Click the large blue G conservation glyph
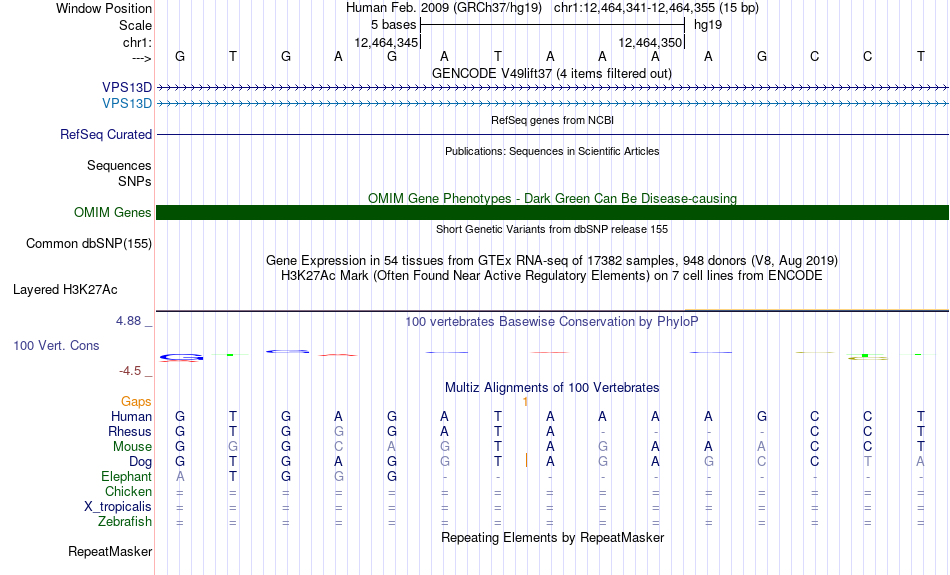Screen dimensions: 950x575 click(181, 357)
